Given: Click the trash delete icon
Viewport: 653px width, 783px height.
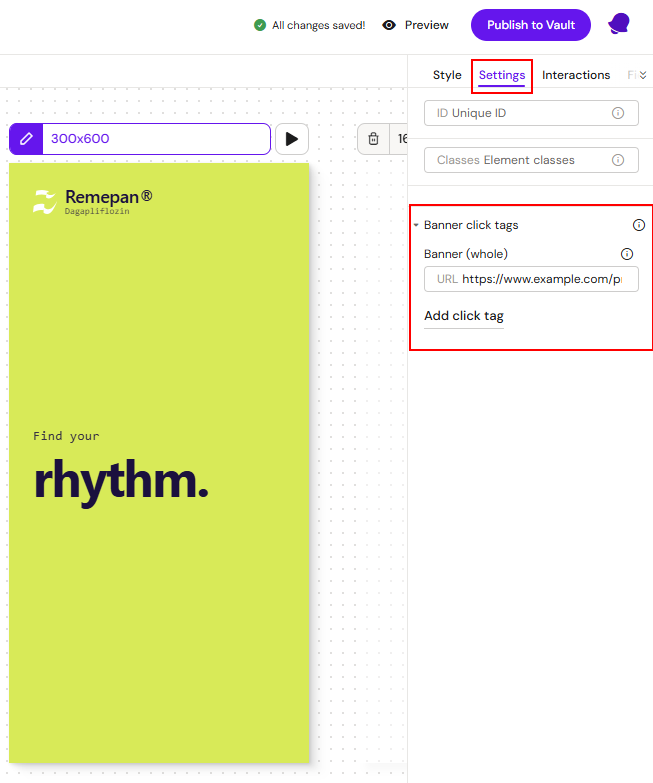Looking at the screenshot, I should [x=373, y=139].
